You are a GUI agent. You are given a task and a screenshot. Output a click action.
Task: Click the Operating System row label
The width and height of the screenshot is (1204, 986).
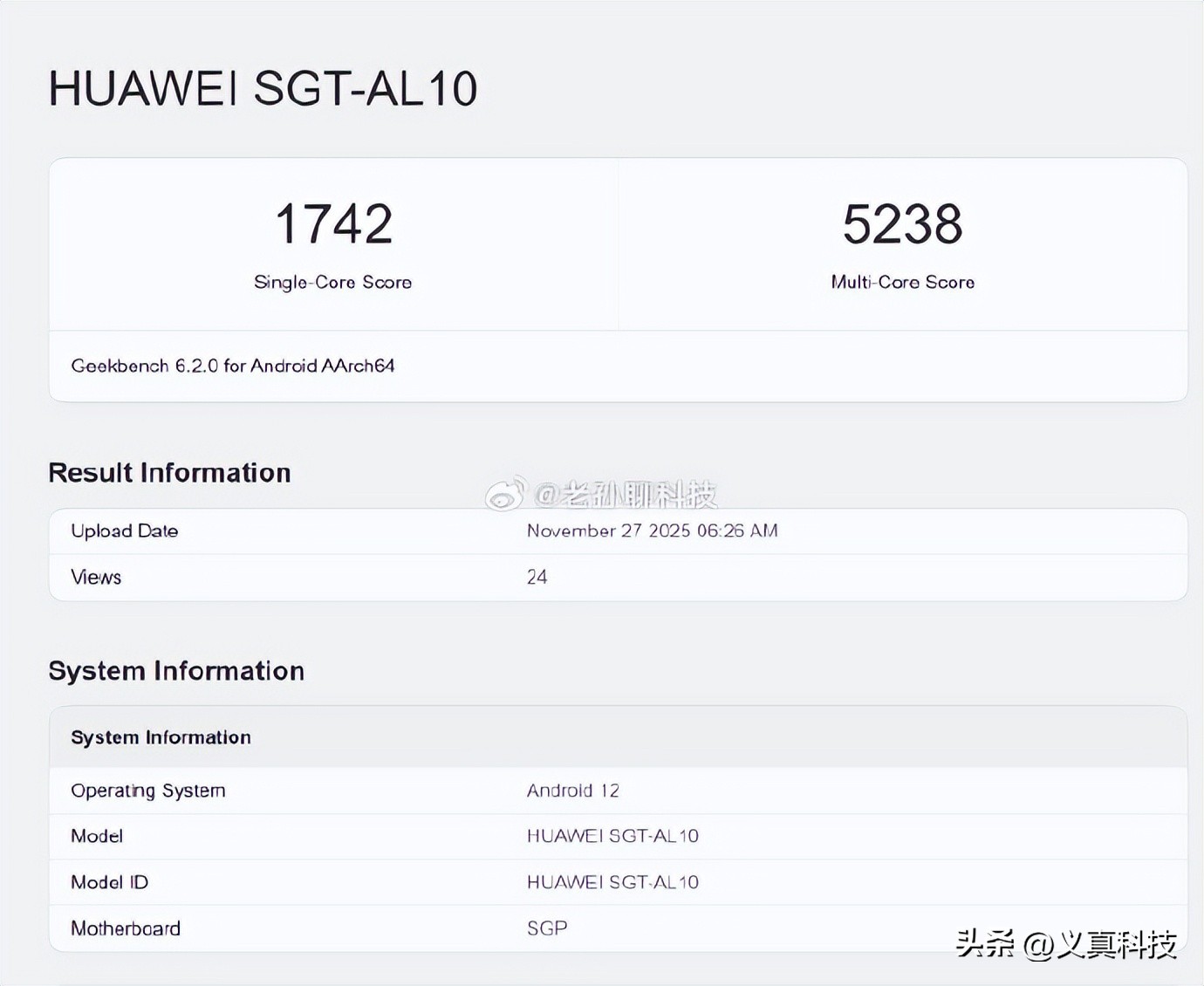click(x=147, y=791)
